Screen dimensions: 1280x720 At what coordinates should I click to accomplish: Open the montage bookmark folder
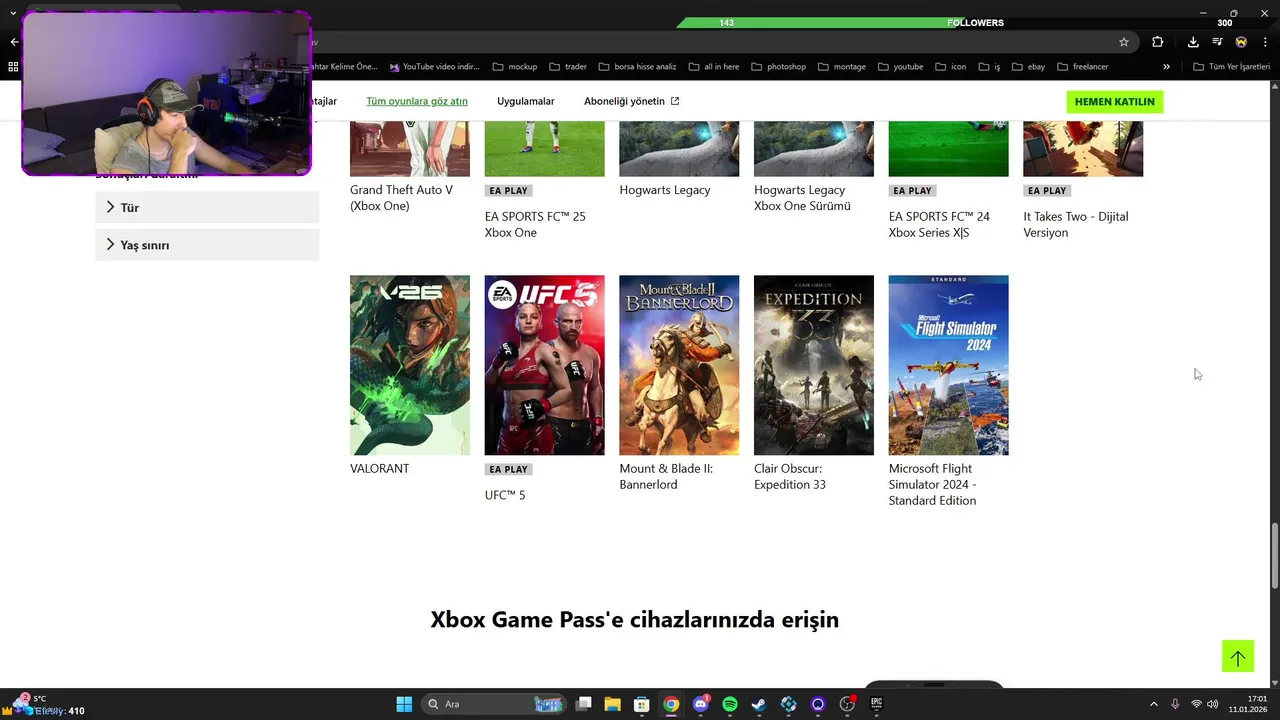click(x=841, y=67)
